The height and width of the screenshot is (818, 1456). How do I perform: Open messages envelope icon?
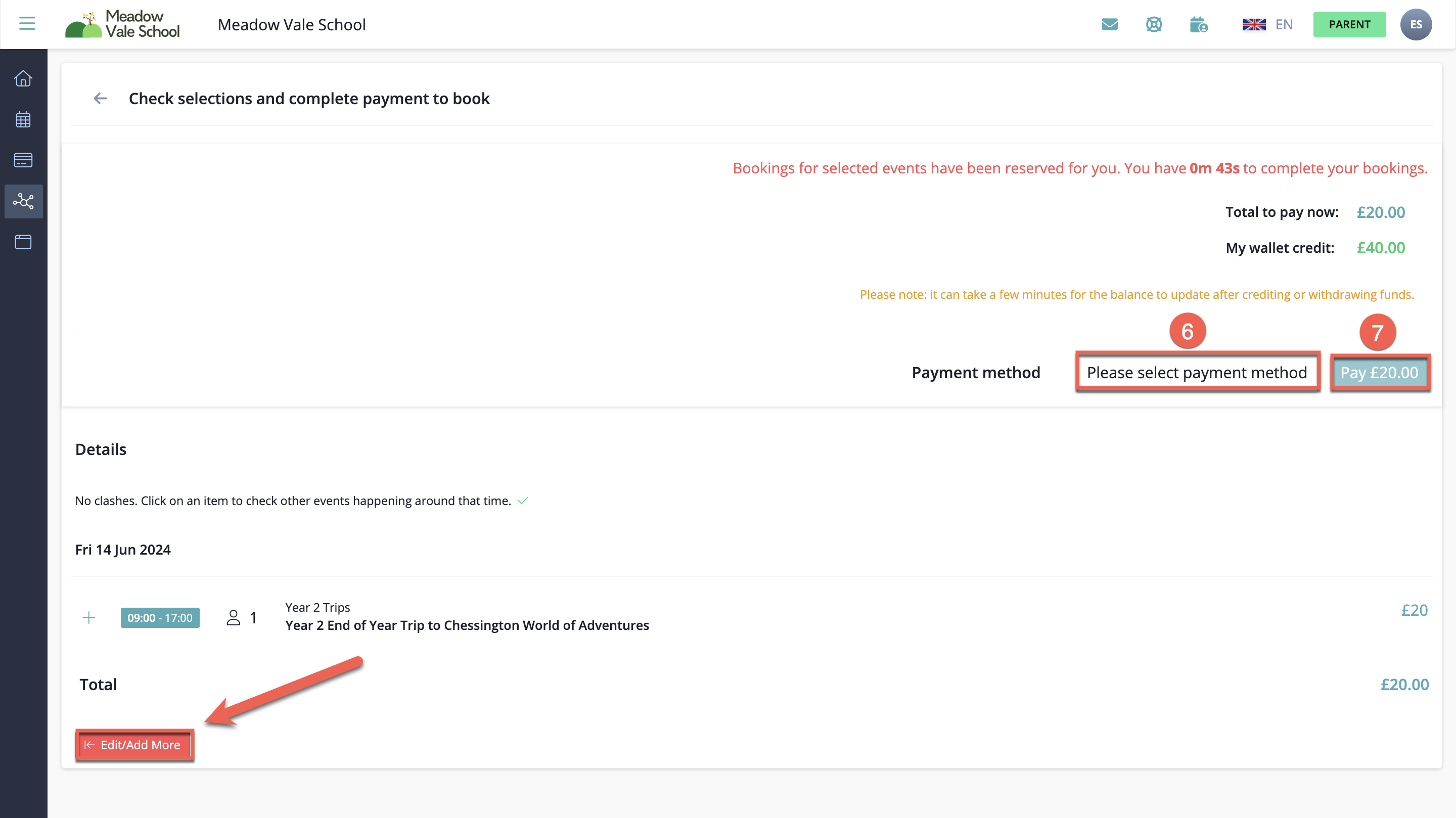click(1110, 24)
